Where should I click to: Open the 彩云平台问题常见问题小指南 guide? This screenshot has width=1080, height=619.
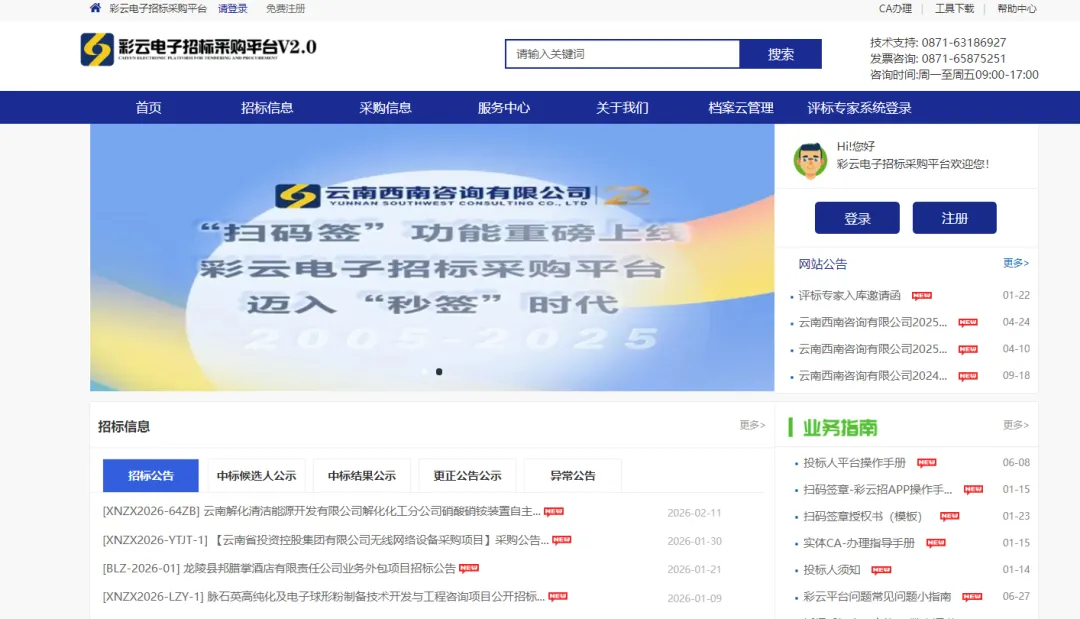[877, 597]
